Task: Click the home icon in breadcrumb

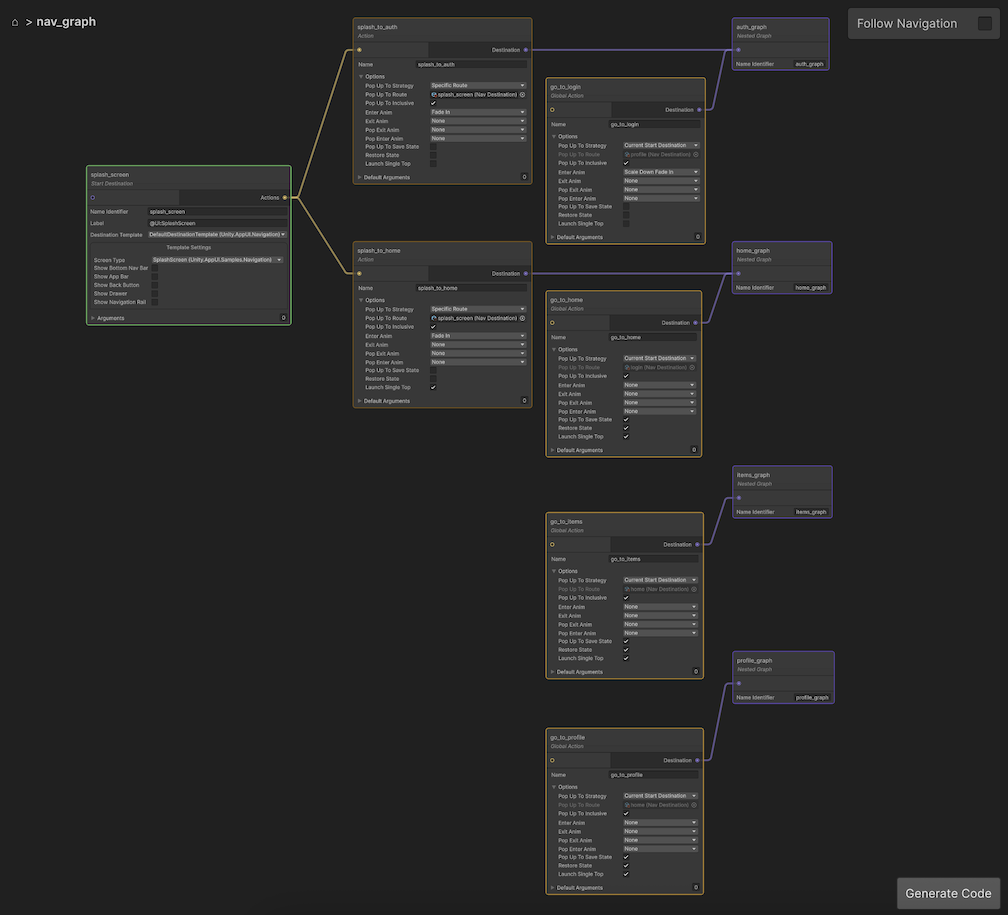Action: pos(15,22)
